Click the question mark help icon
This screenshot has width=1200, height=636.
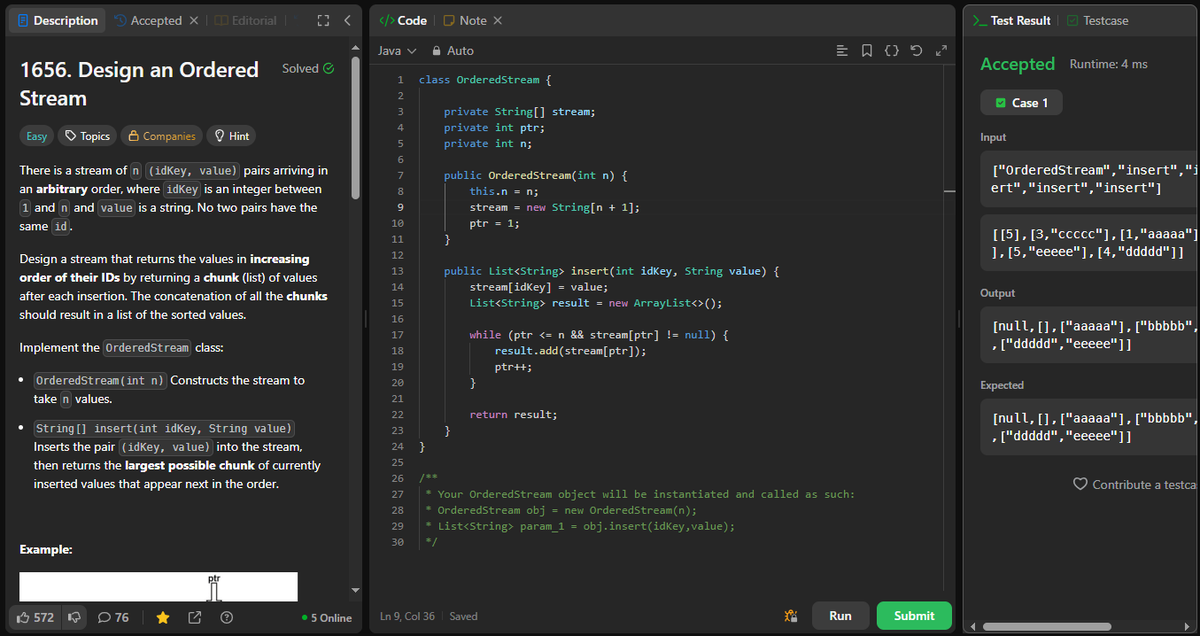[227, 617]
